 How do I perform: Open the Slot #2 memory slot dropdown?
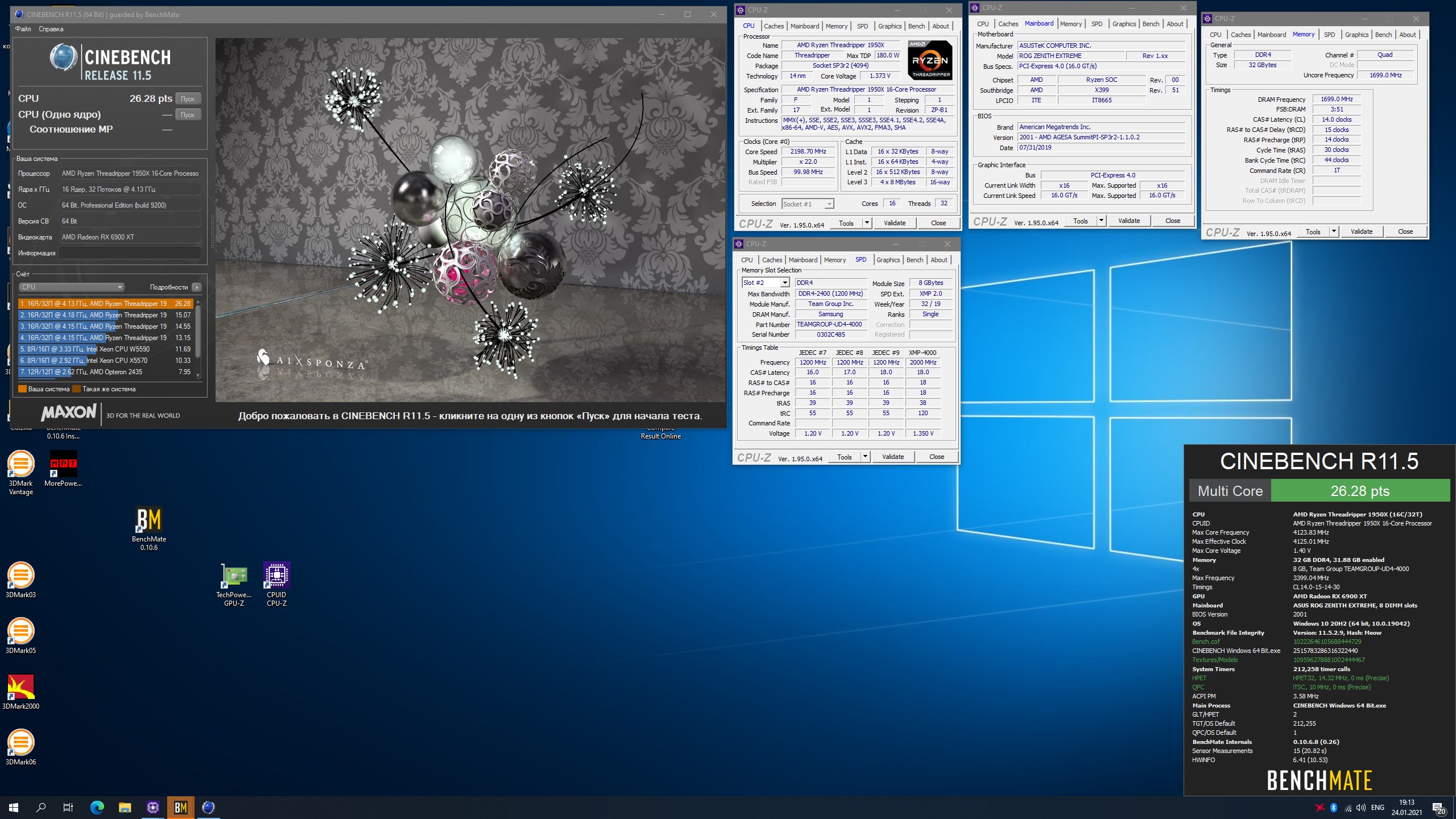(766, 283)
